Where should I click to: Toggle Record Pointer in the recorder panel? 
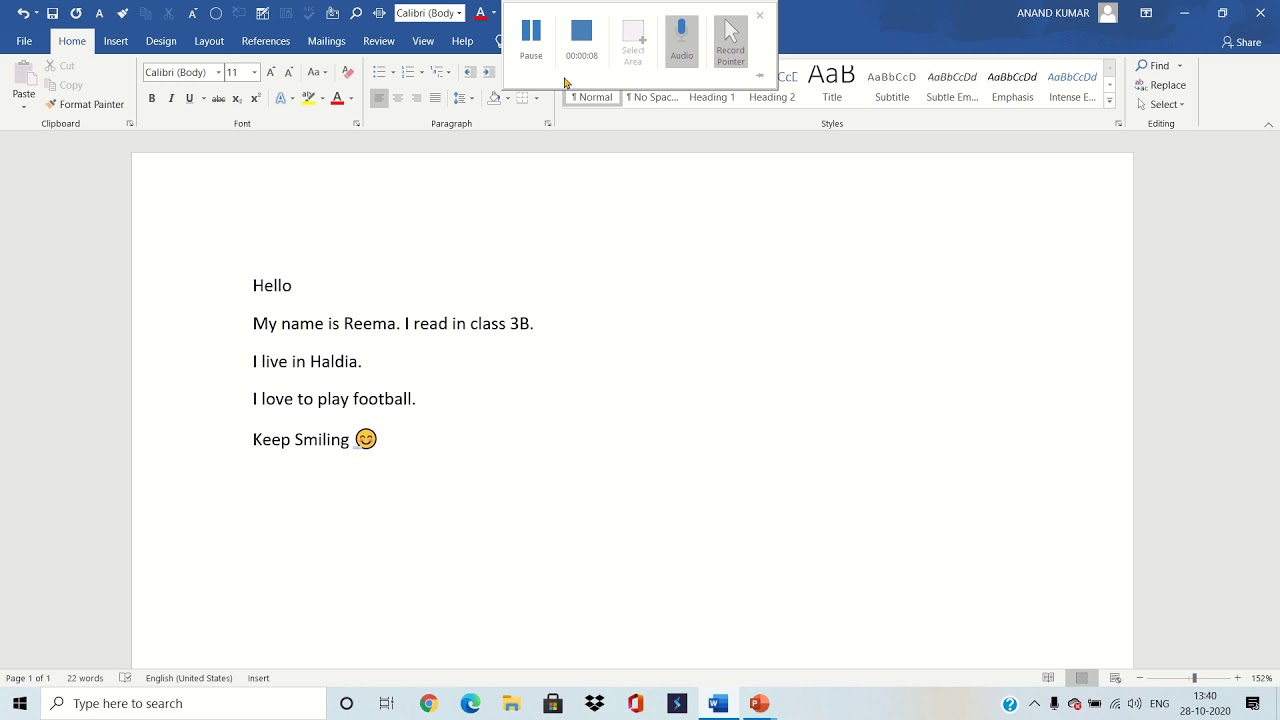click(x=730, y=41)
